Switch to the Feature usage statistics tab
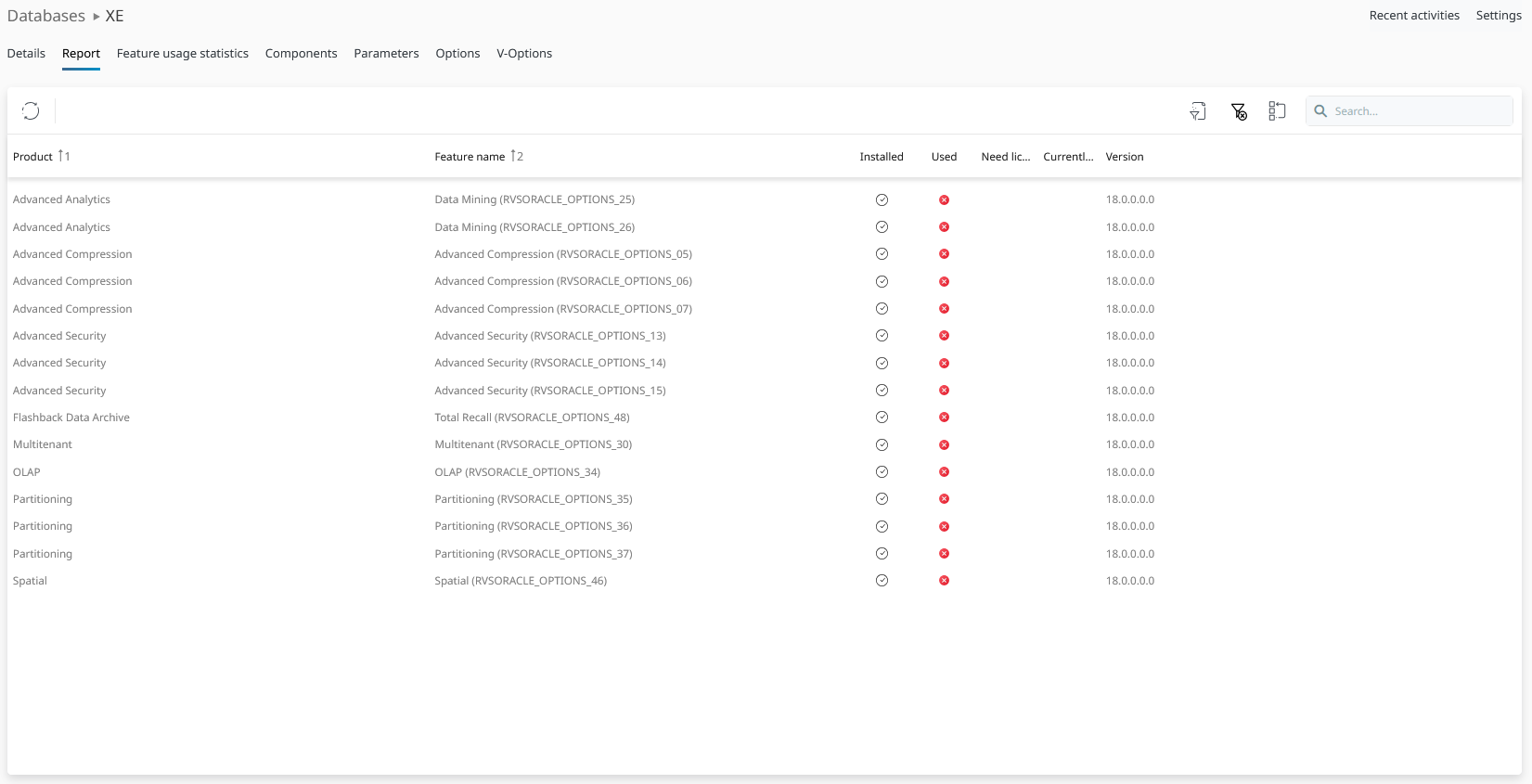Image resolution: width=1532 pixels, height=784 pixels. click(x=182, y=54)
